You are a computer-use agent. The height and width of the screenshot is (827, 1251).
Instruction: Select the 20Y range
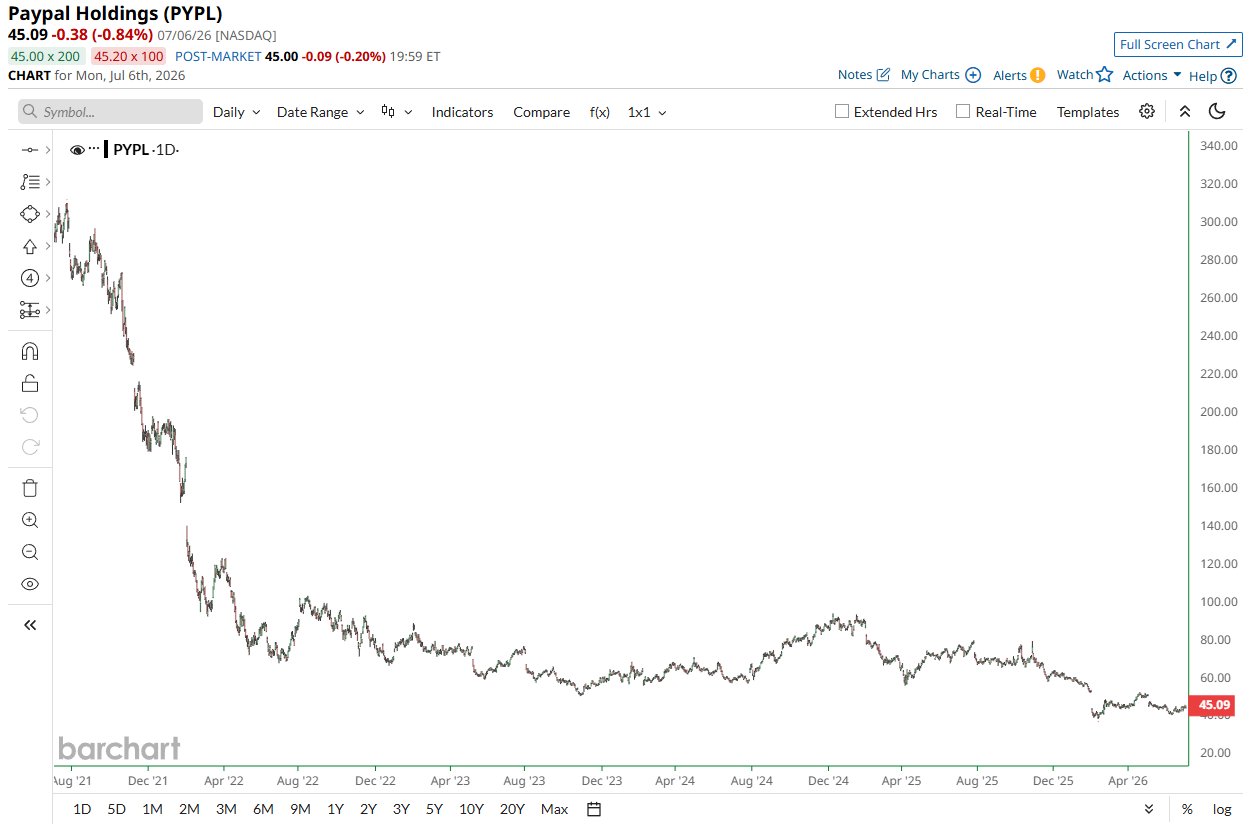pos(512,809)
